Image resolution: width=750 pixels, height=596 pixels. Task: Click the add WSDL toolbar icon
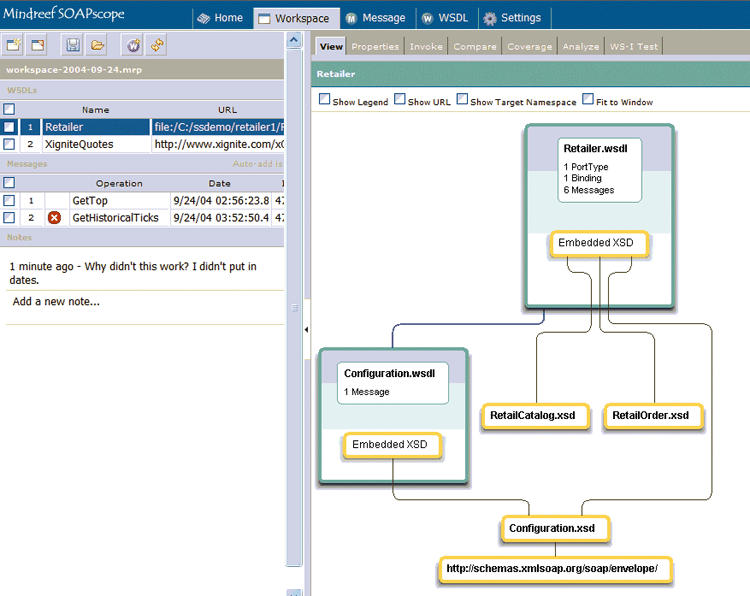132,45
